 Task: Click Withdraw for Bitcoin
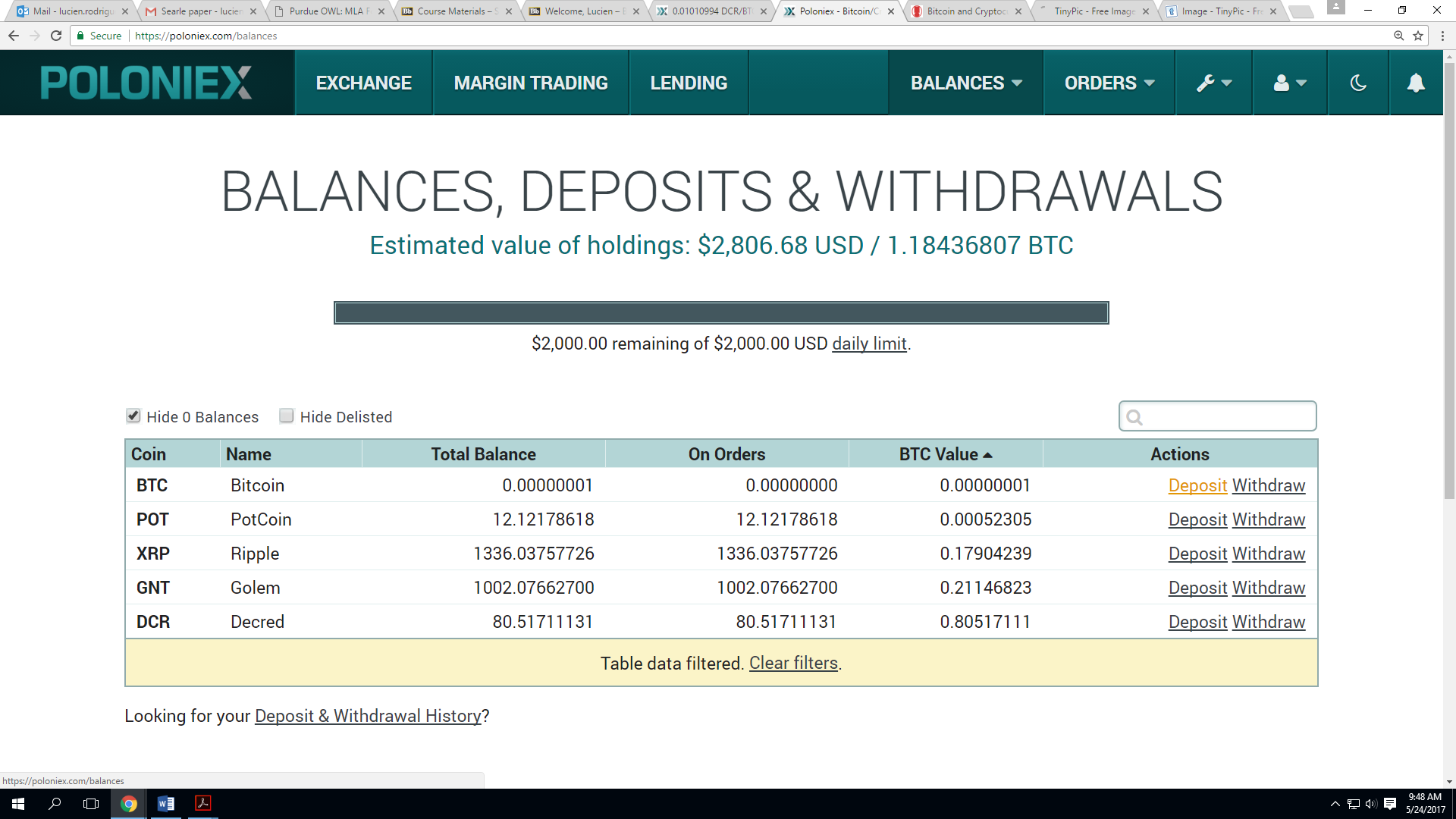[1269, 485]
